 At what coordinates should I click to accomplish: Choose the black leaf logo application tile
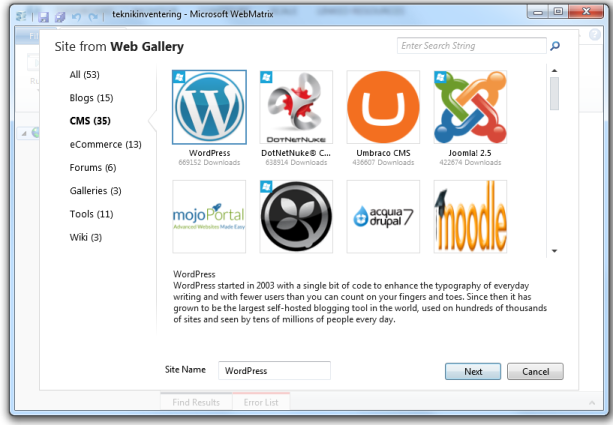coord(296,217)
